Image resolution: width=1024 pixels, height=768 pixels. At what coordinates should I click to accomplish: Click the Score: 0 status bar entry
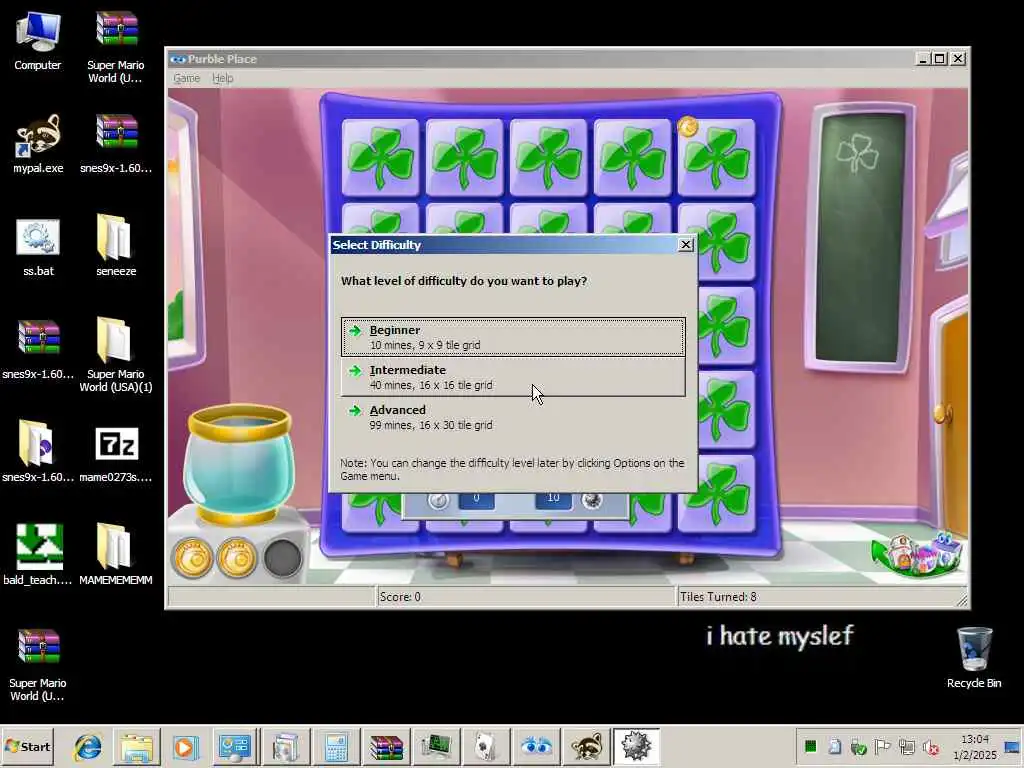(526, 597)
